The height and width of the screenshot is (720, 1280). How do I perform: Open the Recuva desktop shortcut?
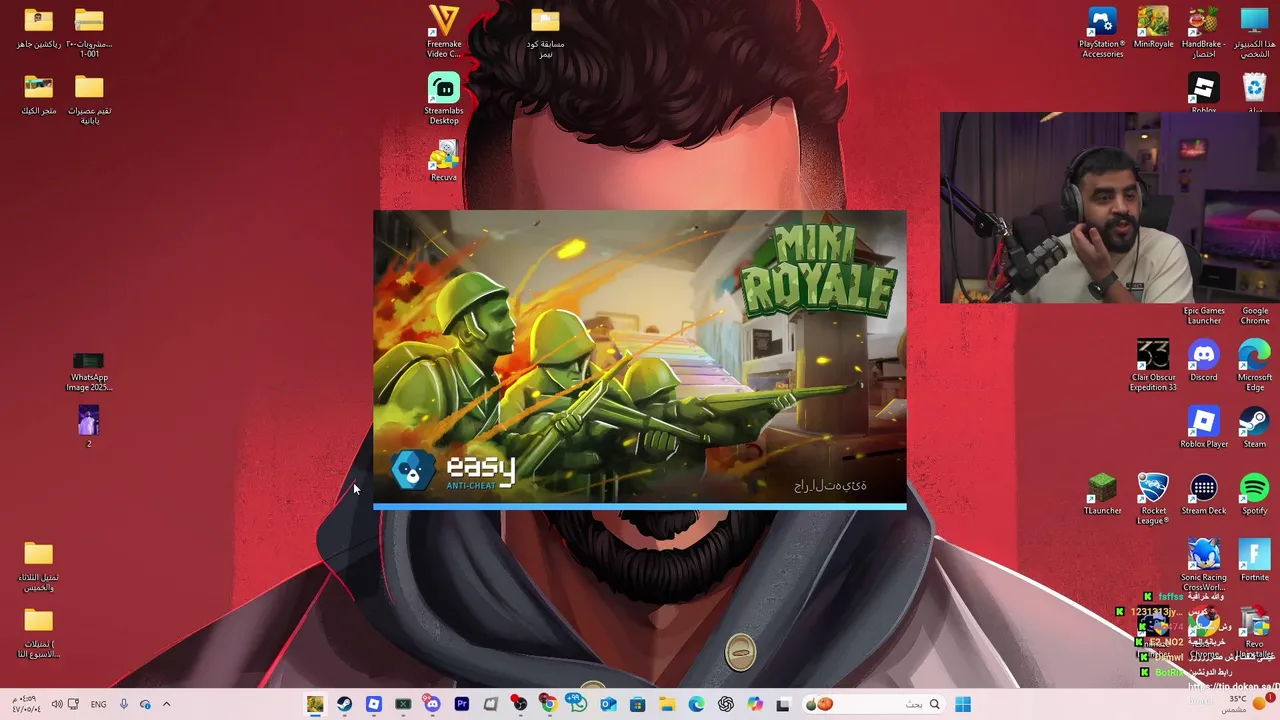[x=444, y=160]
